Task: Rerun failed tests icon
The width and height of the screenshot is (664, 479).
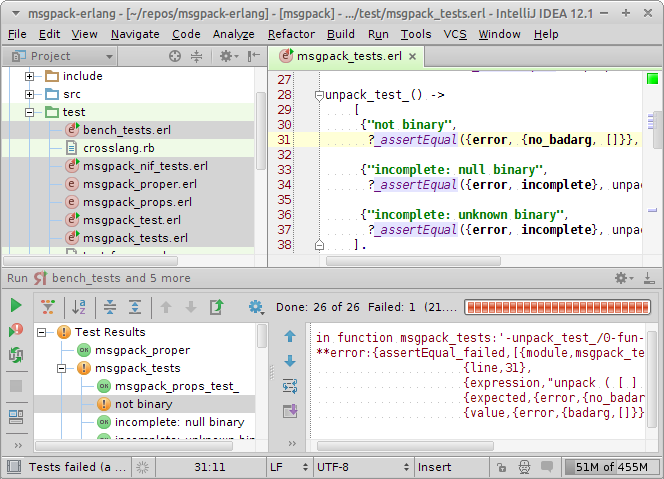Action: pyautogui.click(x=16, y=330)
